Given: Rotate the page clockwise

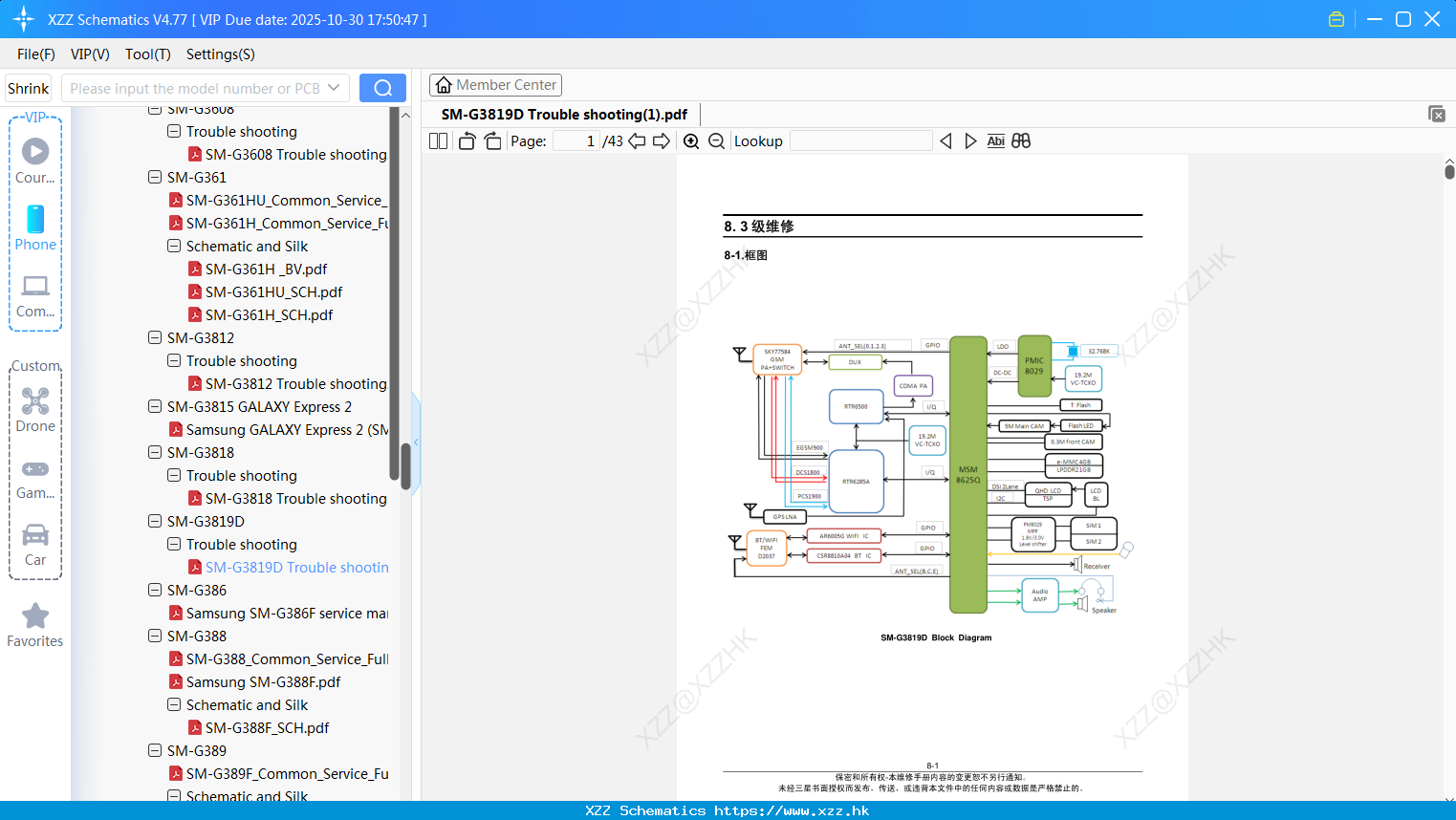Looking at the screenshot, I should coord(492,140).
